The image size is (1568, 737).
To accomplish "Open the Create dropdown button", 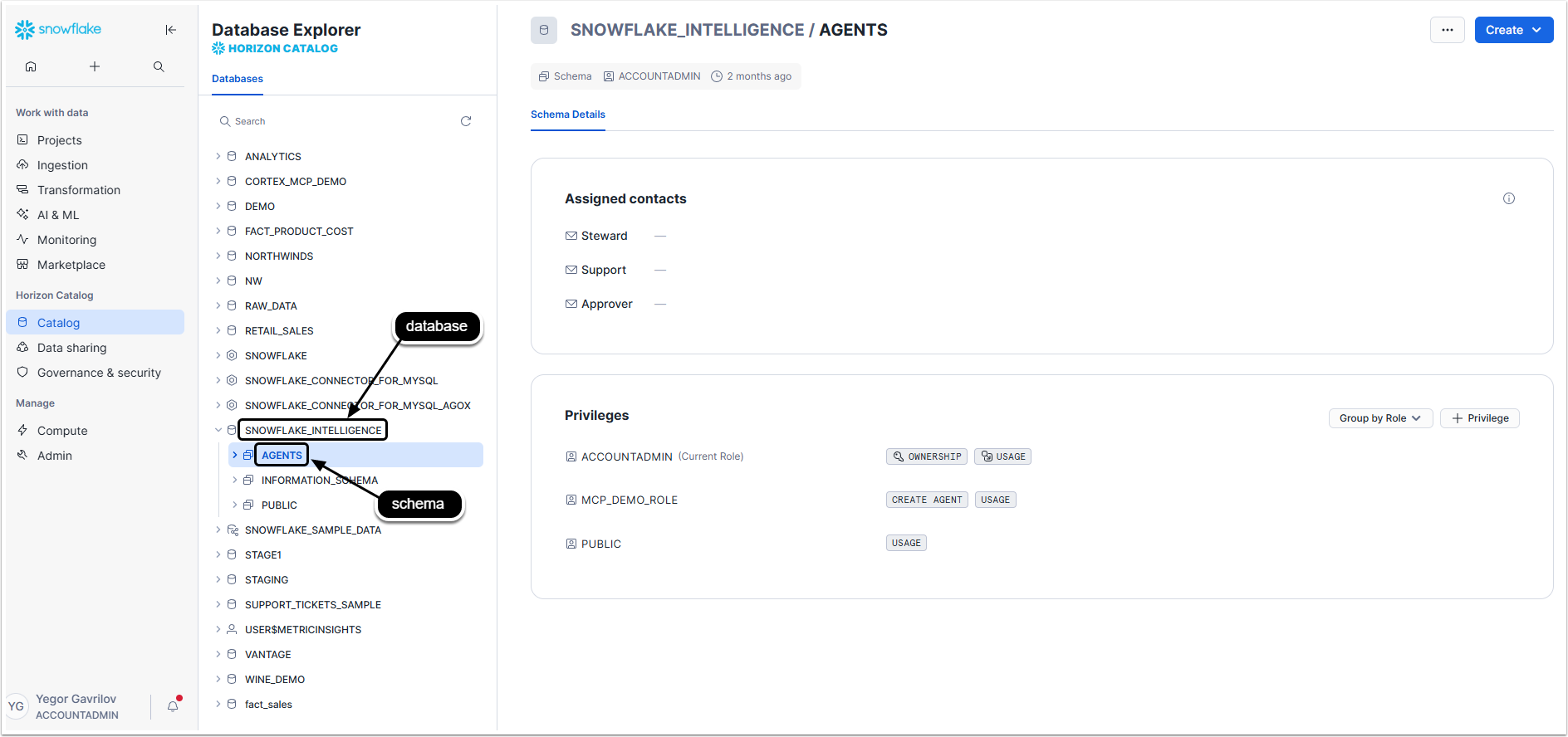I will tap(1513, 30).
